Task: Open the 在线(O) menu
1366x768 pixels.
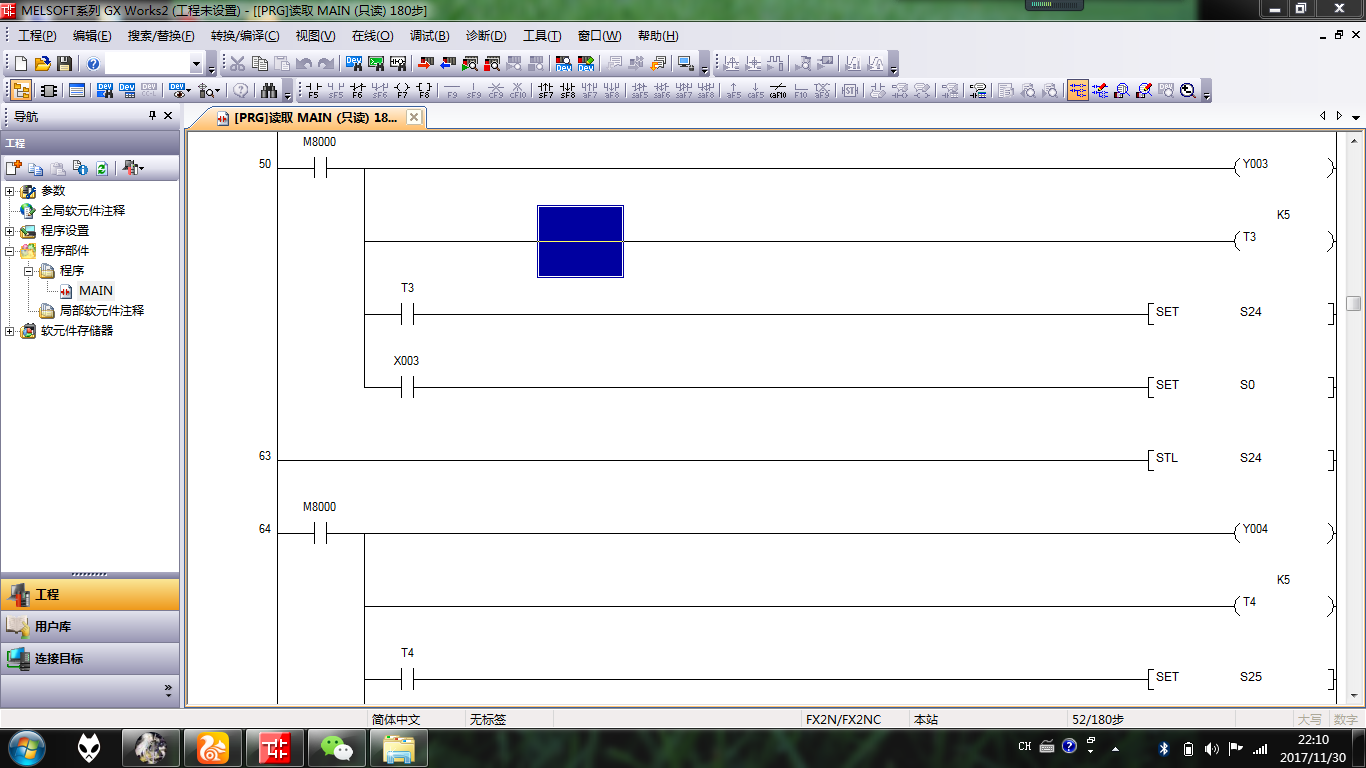Action: 372,36
